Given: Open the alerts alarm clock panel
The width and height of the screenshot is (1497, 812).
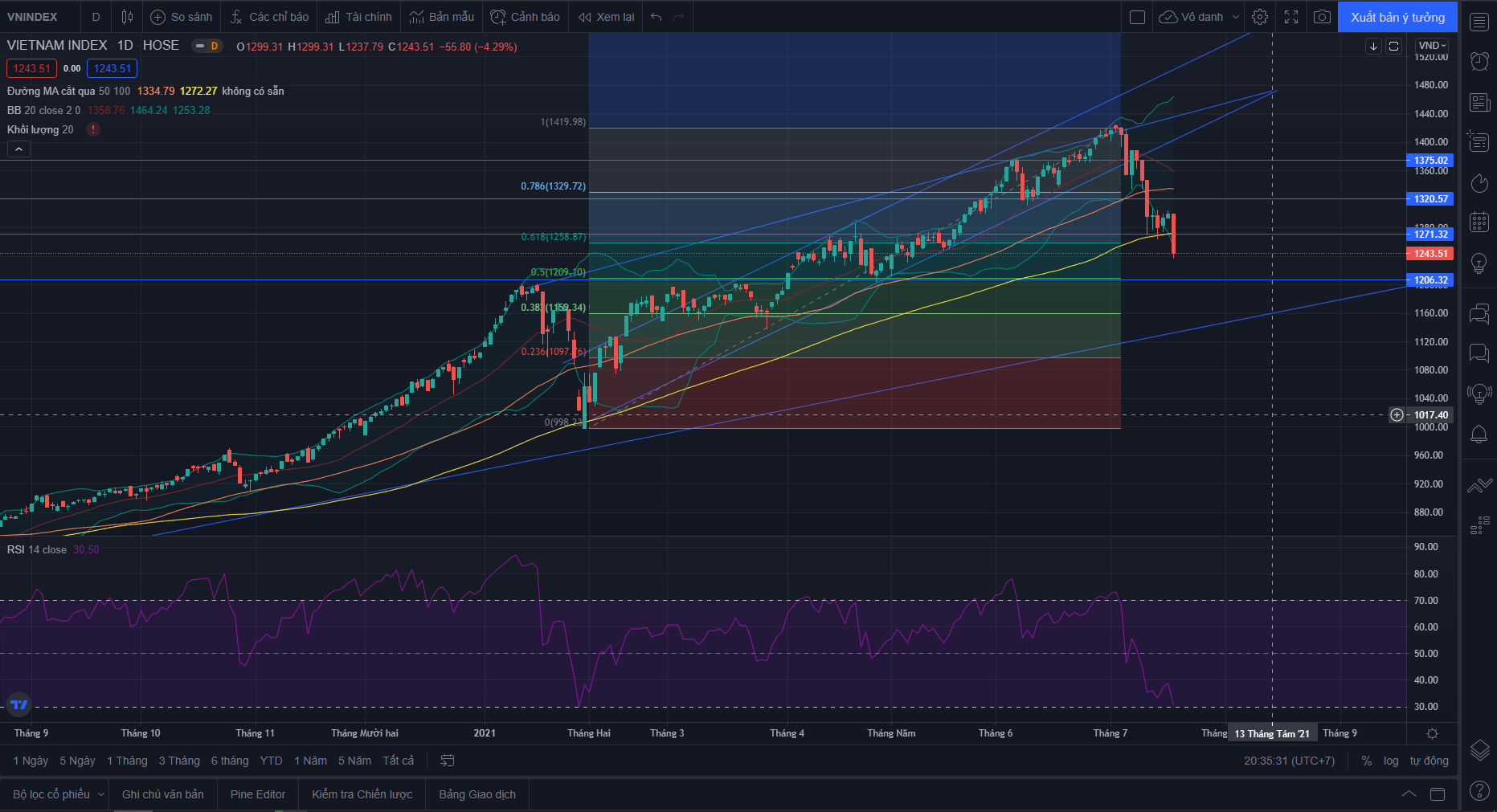Looking at the screenshot, I should pyautogui.click(x=1479, y=61).
